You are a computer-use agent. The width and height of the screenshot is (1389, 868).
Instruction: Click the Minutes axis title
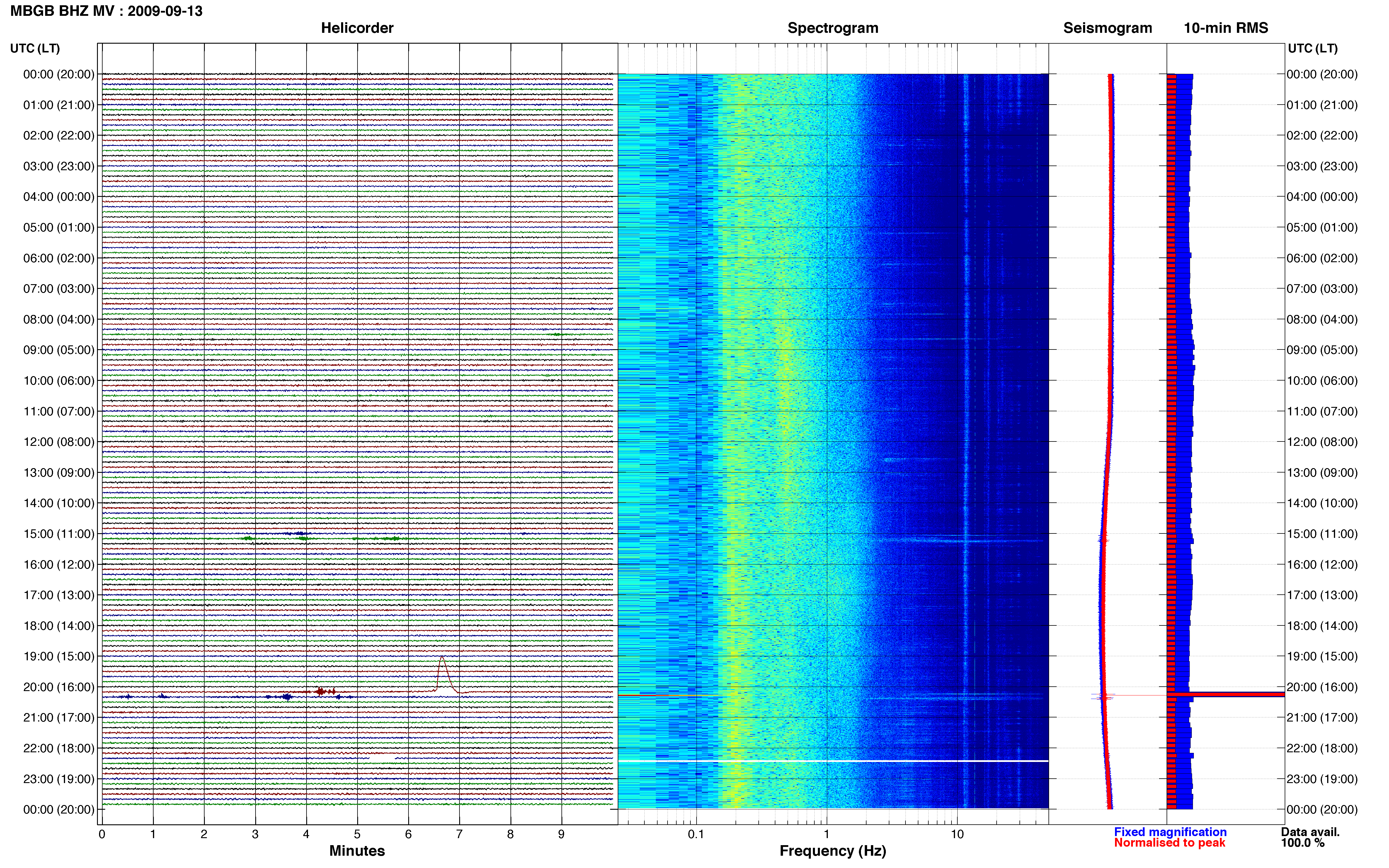(x=357, y=850)
